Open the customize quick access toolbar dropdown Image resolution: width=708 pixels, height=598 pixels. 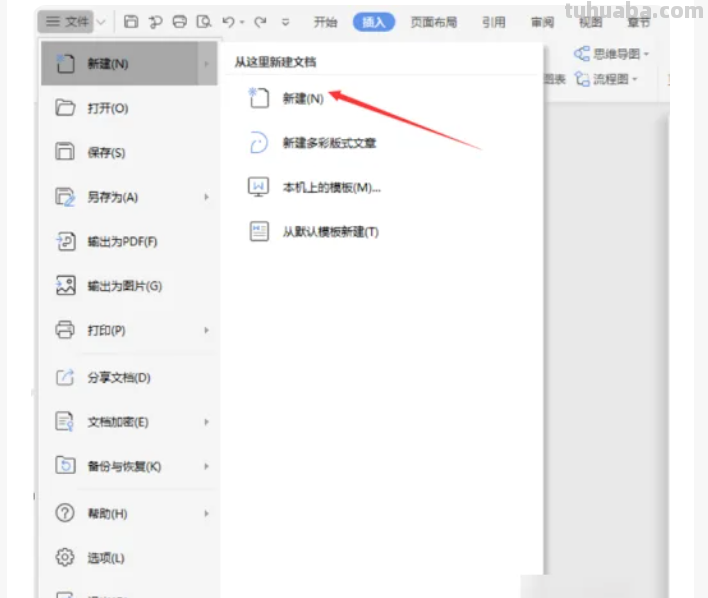[x=285, y=22]
